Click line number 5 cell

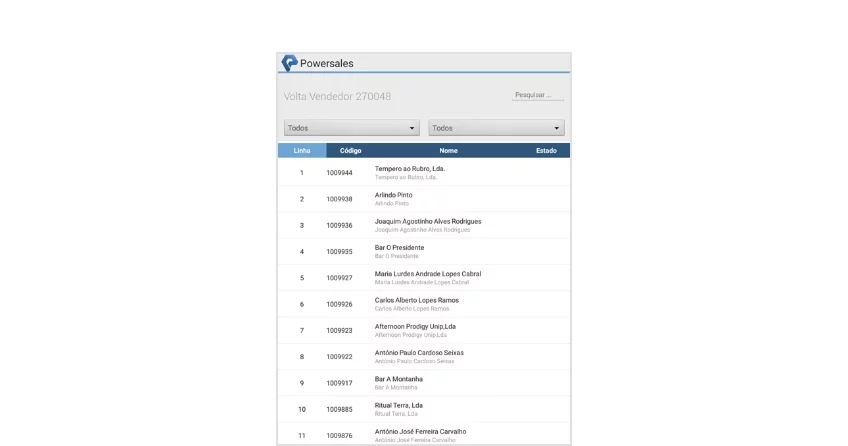302,278
